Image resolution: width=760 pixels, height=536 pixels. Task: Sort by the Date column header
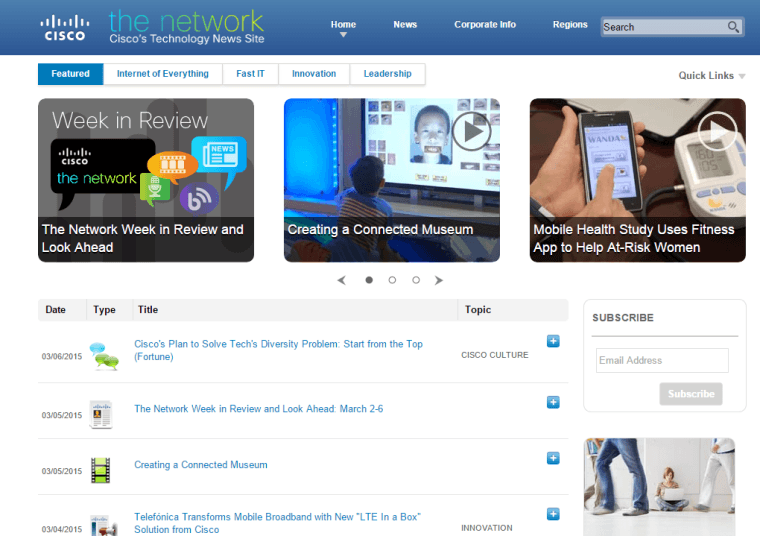pyautogui.click(x=55, y=310)
